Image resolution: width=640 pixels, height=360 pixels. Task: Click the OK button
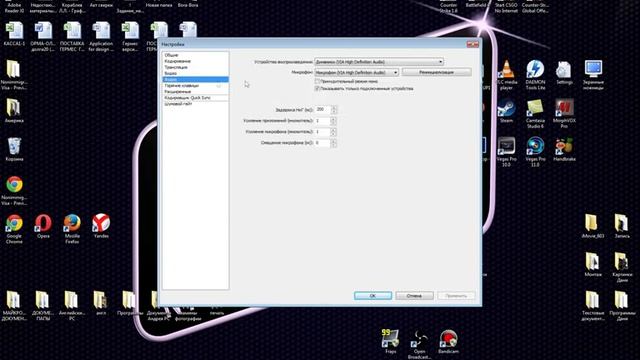pyautogui.click(x=373, y=296)
